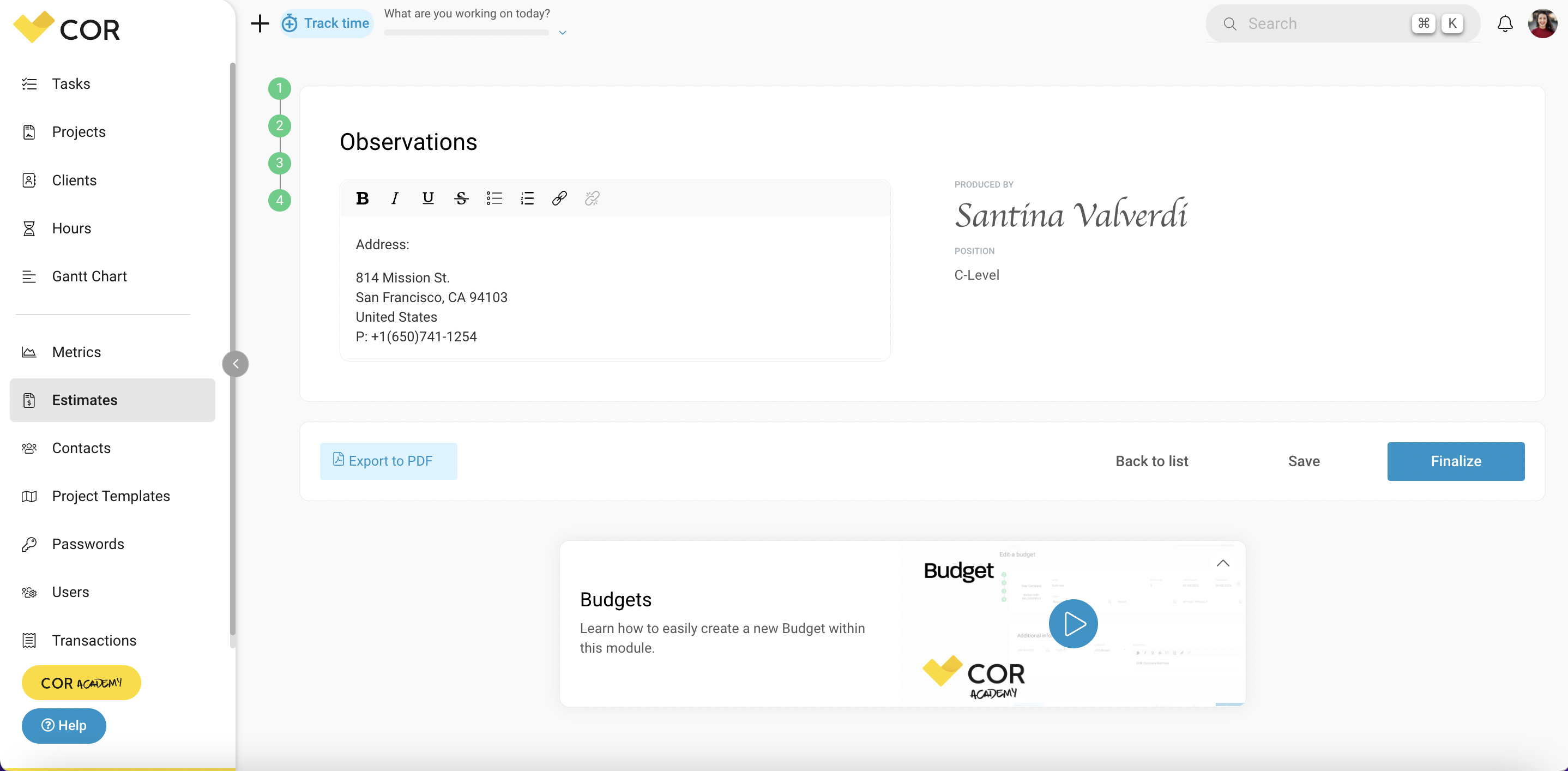Apply italic formatting in the editor
This screenshot has height=771, width=1568.
(395, 198)
